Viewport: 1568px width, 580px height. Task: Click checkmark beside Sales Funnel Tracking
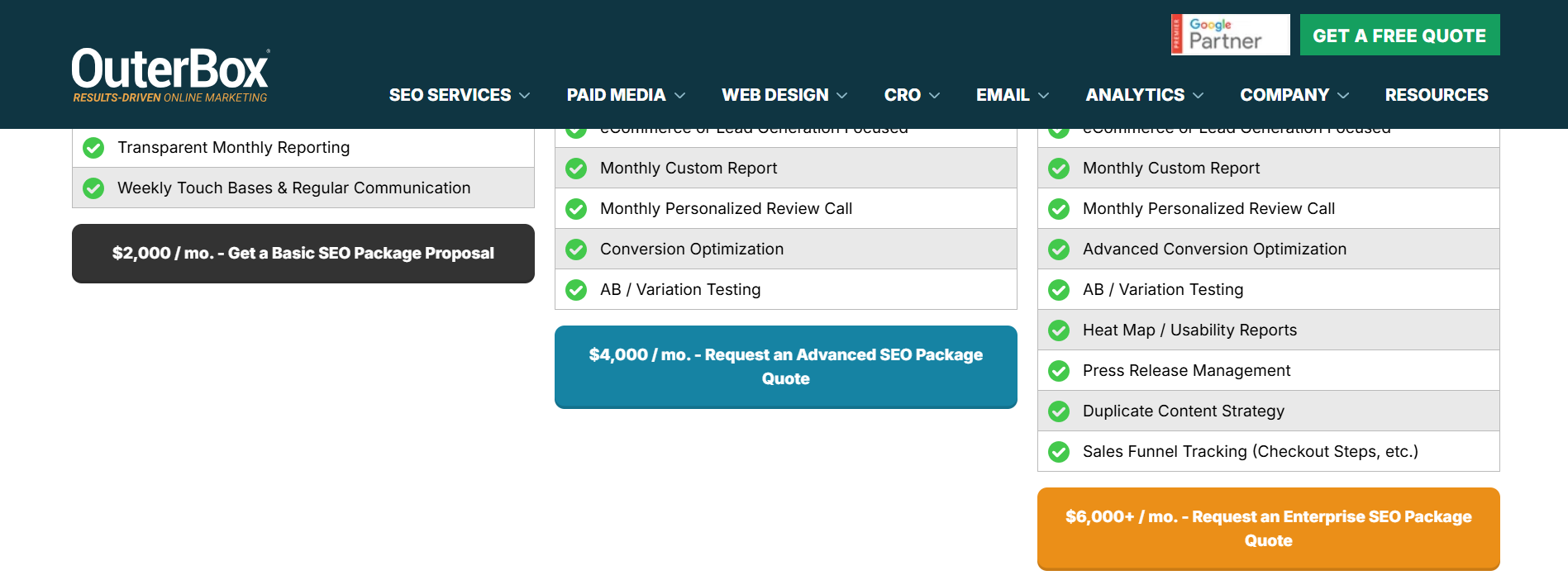pyautogui.click(x=1059, y=452)
